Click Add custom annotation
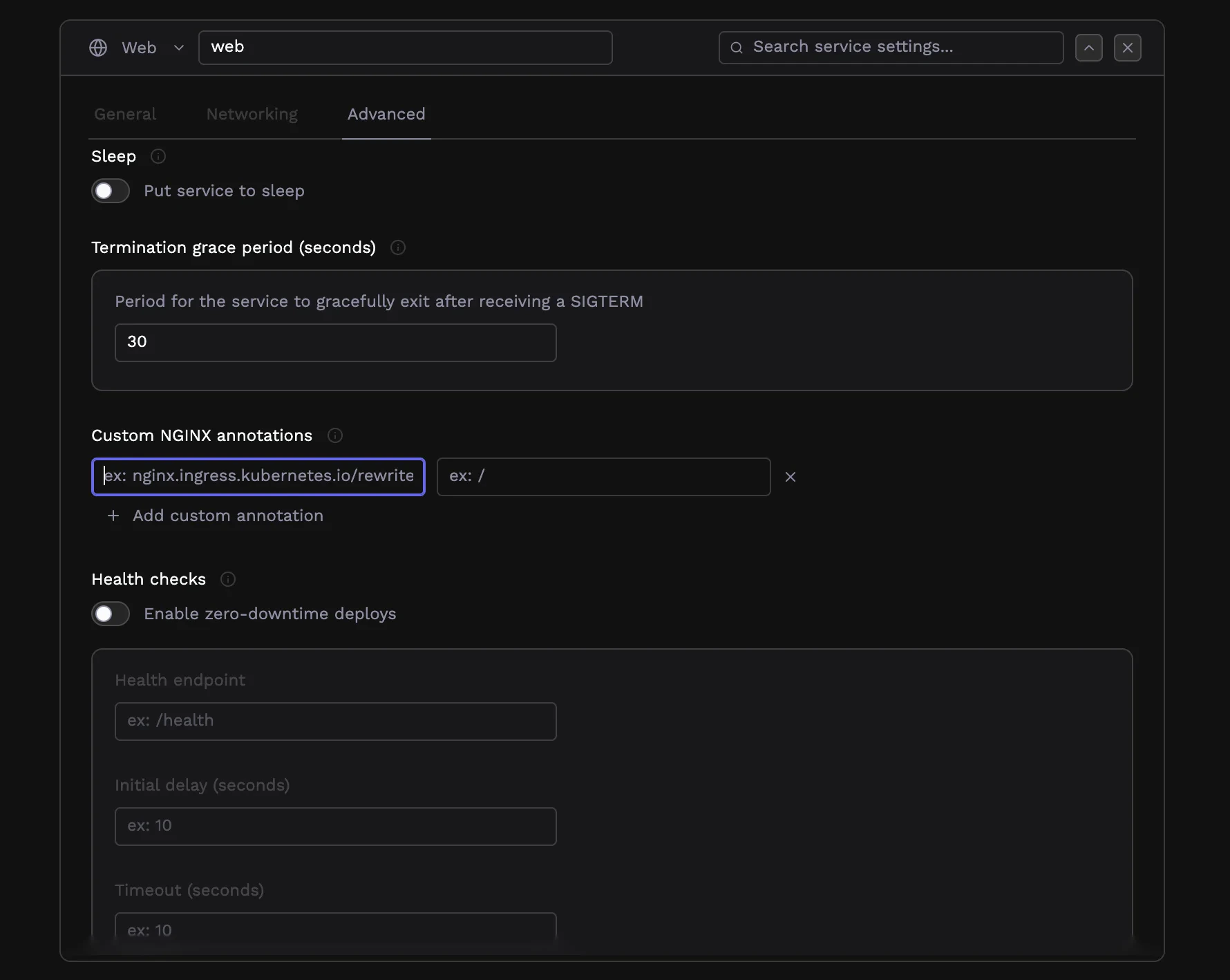 tap(228, 516)
